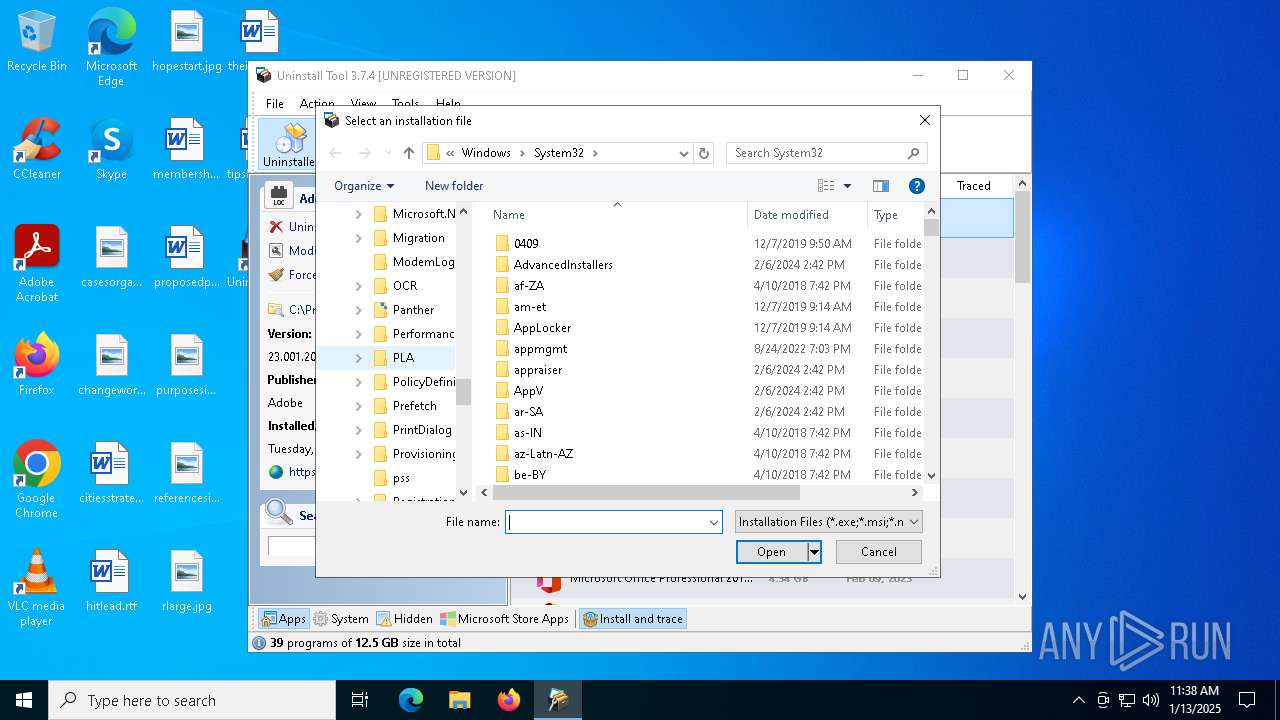The height and width of the screenshot is (720, 1280).
Task: Select the AdvancedInstallers folder
Action: click(563, 265)
